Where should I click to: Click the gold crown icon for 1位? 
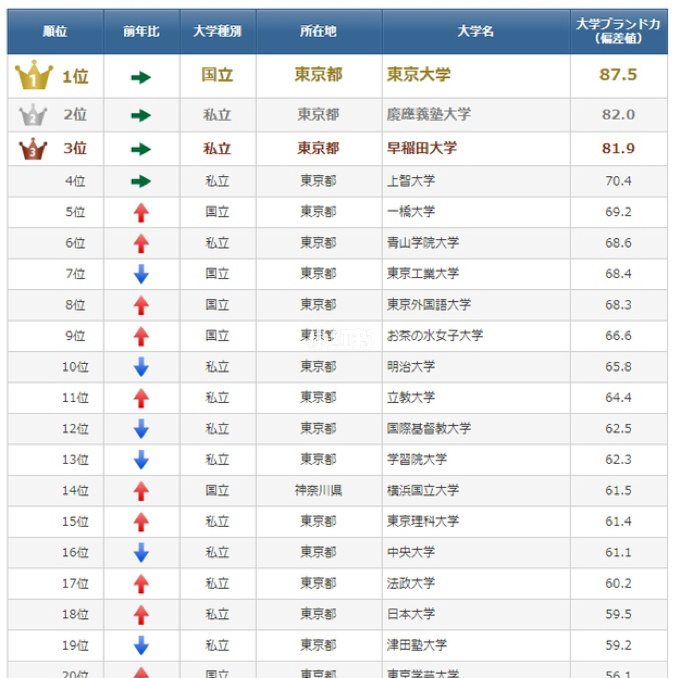point(34,75)
